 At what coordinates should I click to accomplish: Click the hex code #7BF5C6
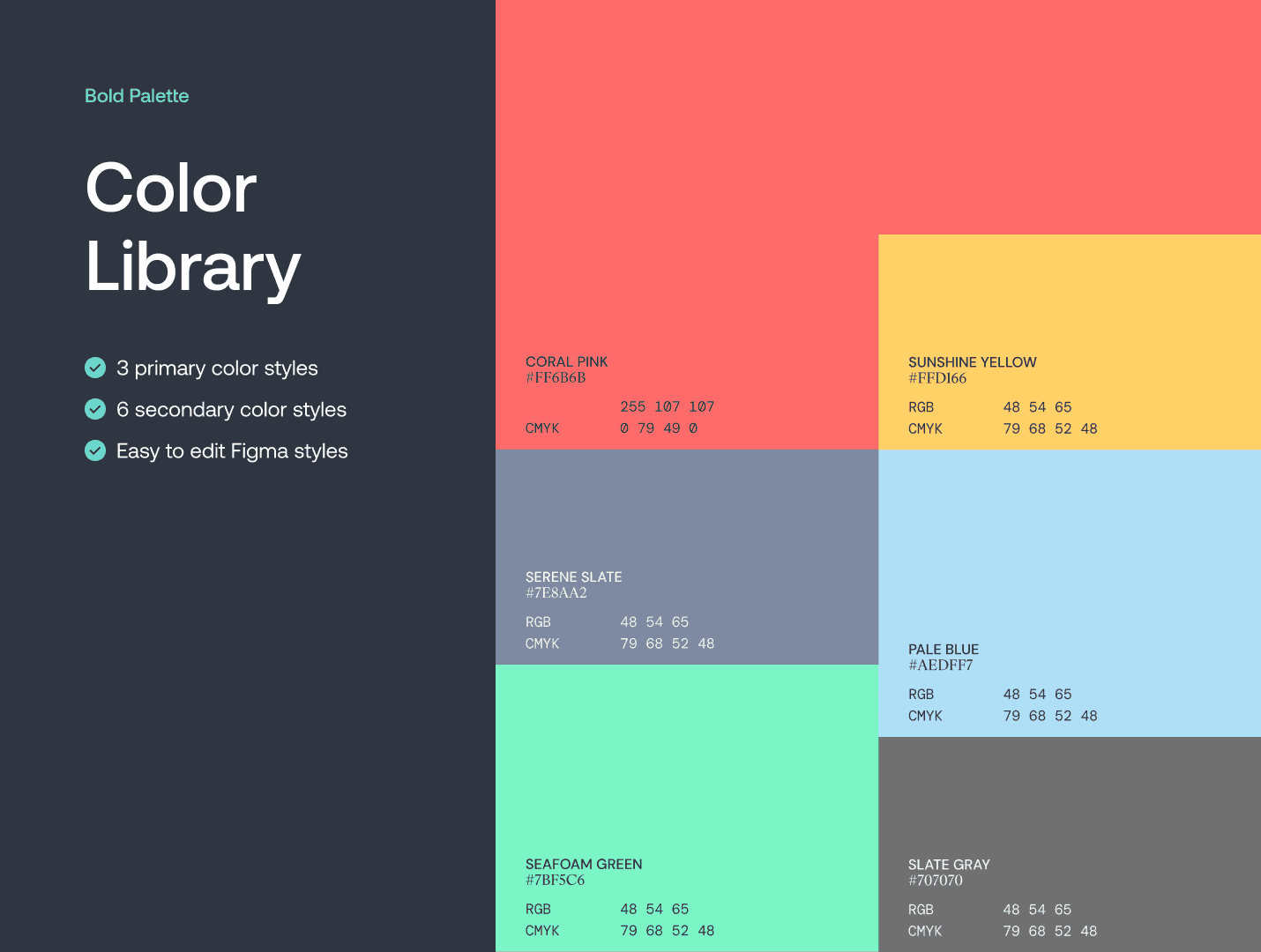pyautogui.click(x=556, y=880)
